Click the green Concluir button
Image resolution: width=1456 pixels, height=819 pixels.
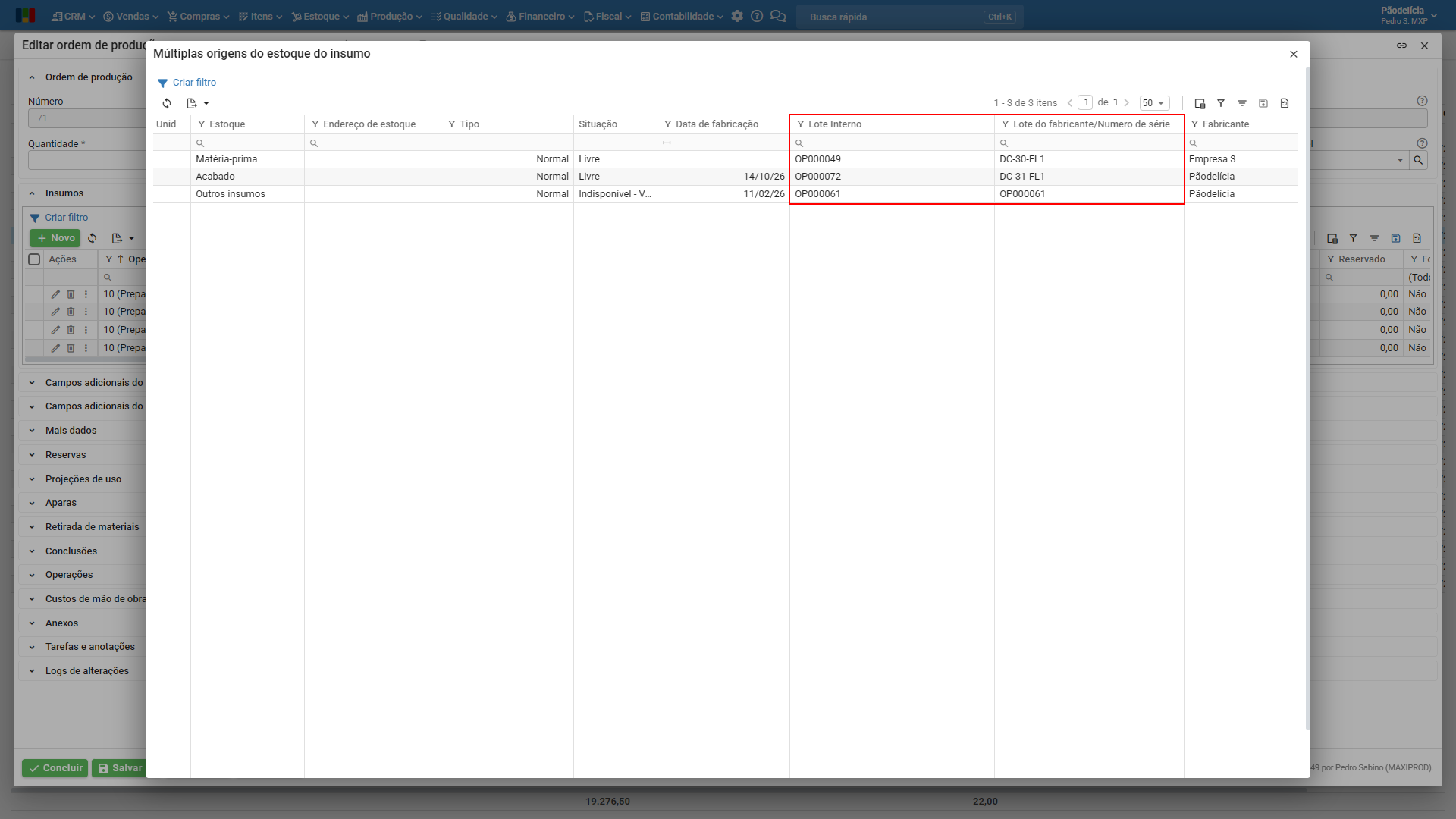pyautogui.click(x=55, y=768)
